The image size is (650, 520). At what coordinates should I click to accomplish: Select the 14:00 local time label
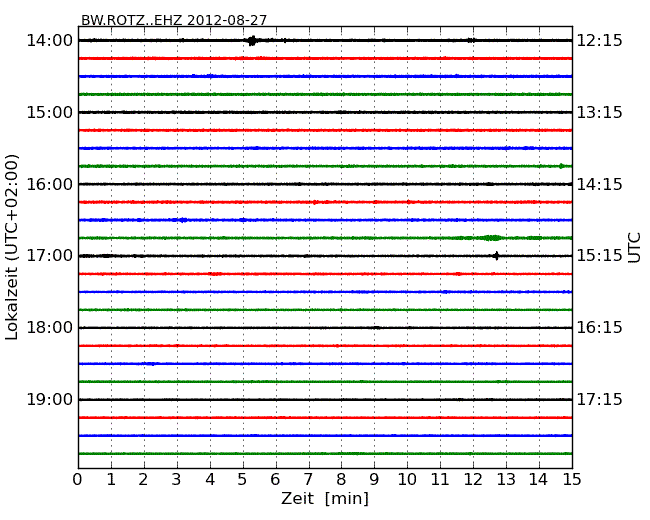click(x=49, y=41)
